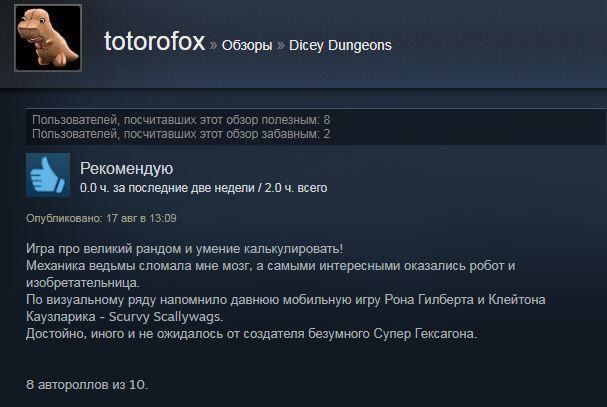Click the breadcrumb separator arrow before Dicey Dungeons
Viewport: 607px width, 407px height.
coord(281,46)
